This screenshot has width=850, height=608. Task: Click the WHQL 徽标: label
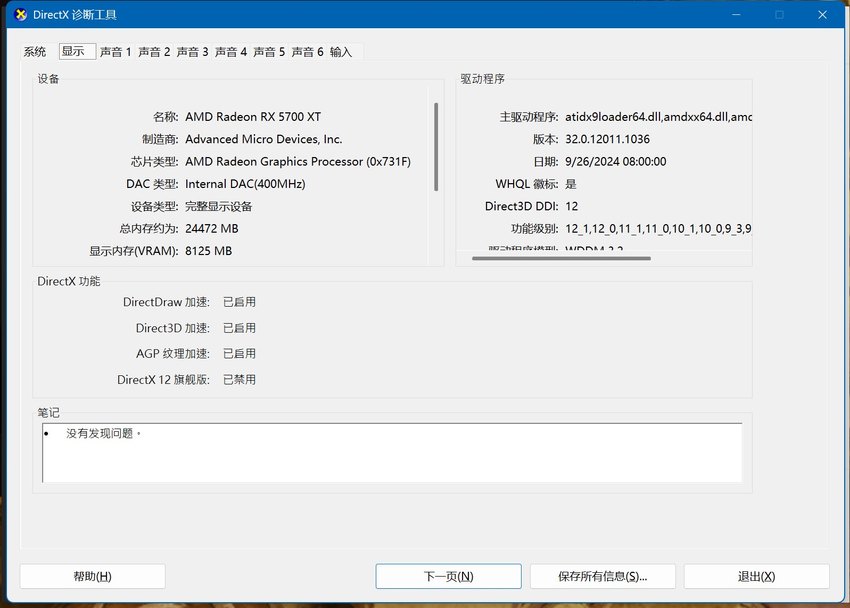click(x=527, y=184)
